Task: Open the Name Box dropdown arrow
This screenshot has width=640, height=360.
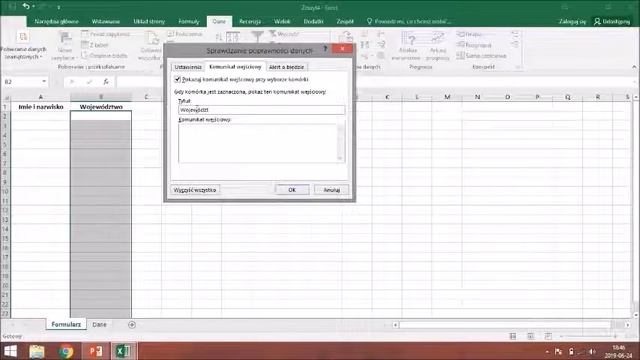Action: tap(44, 82)
